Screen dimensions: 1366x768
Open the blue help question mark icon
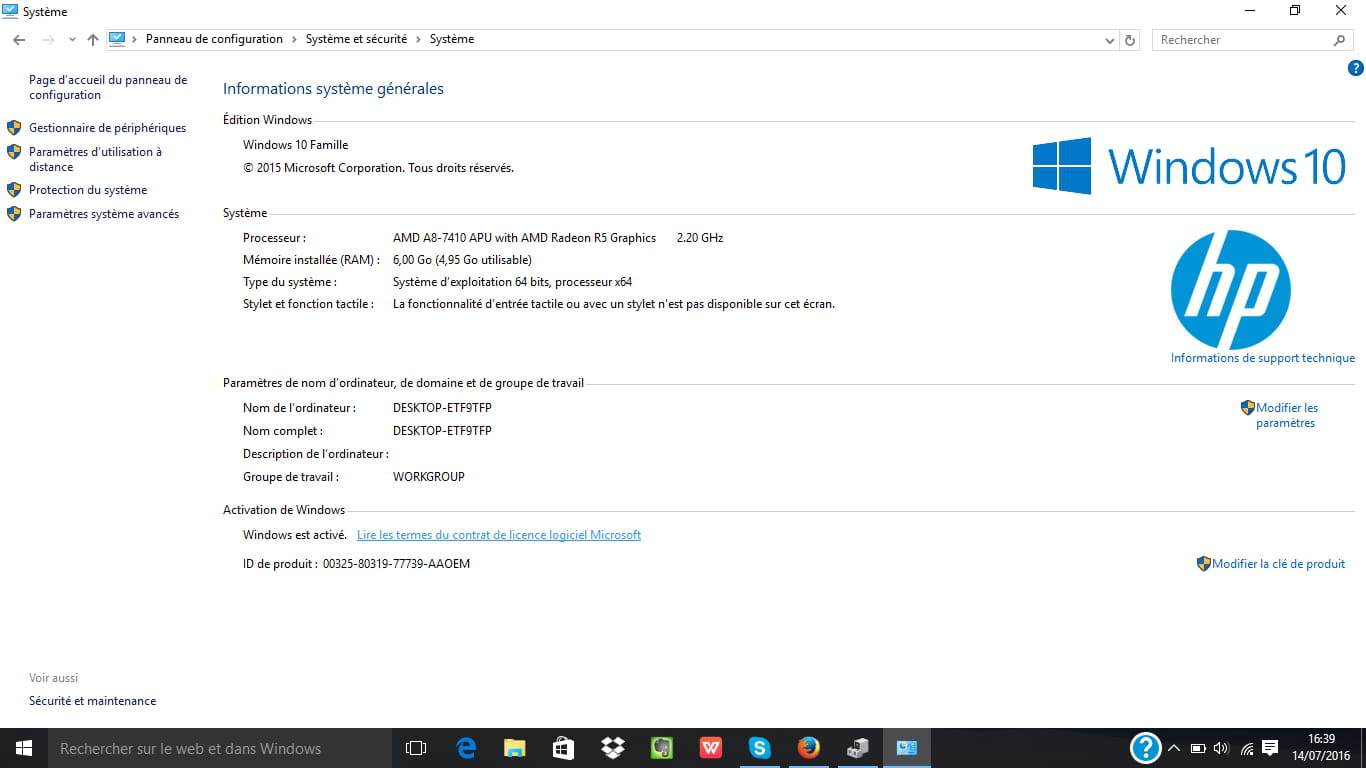pyautogui.click(x=1356, y=69)
